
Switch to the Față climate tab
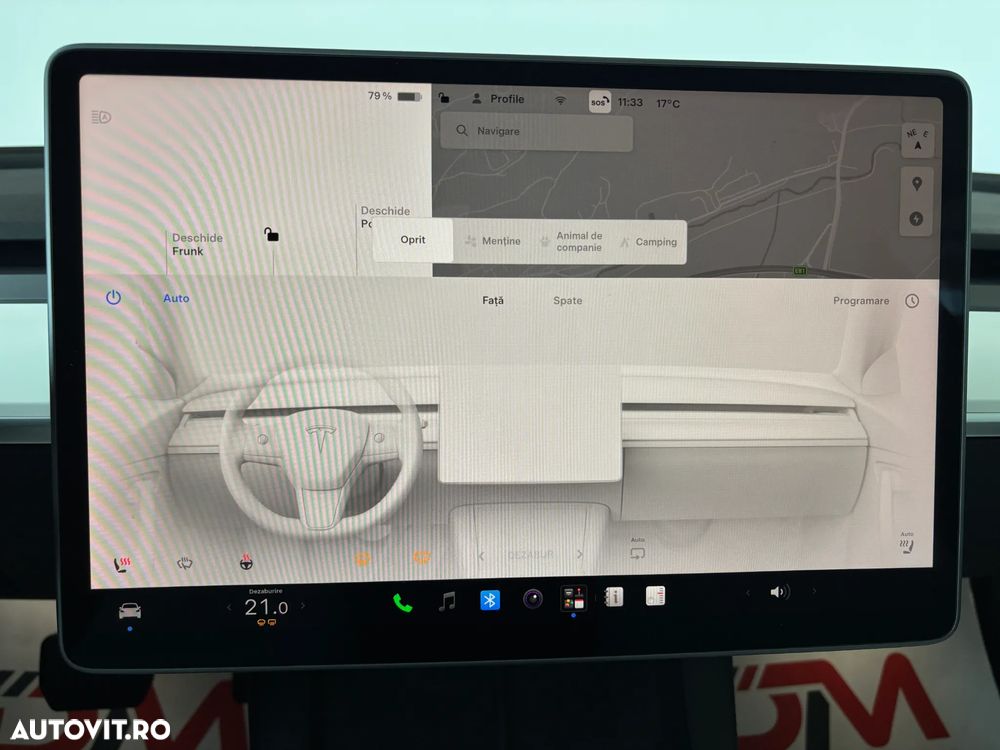(x=493, y=300)
